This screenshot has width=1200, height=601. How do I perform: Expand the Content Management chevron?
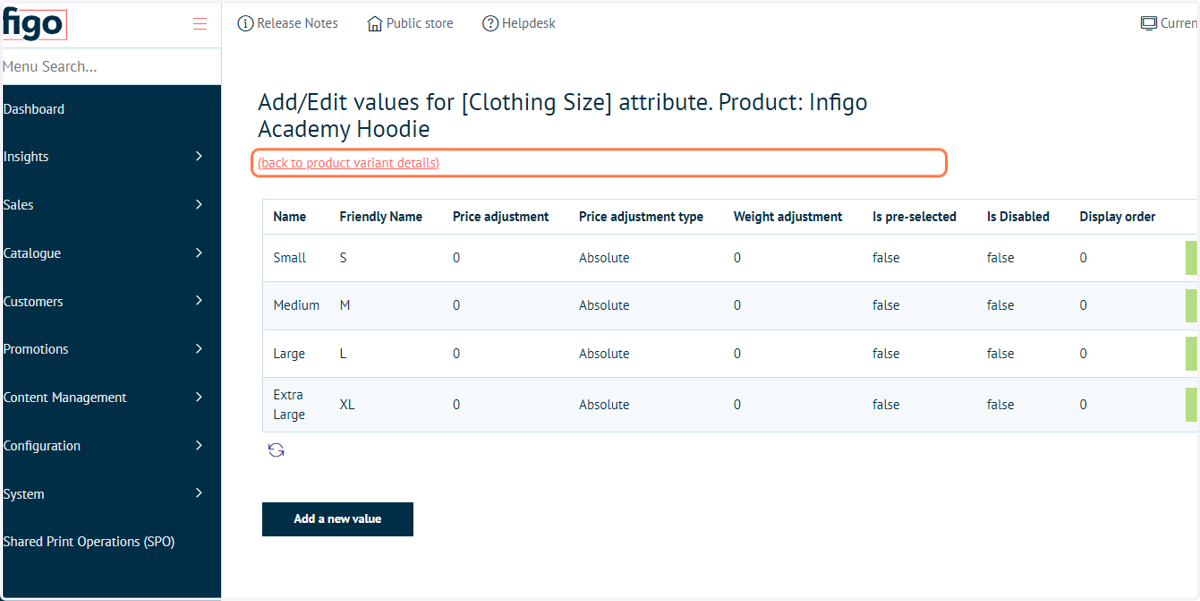coord(199,397)
